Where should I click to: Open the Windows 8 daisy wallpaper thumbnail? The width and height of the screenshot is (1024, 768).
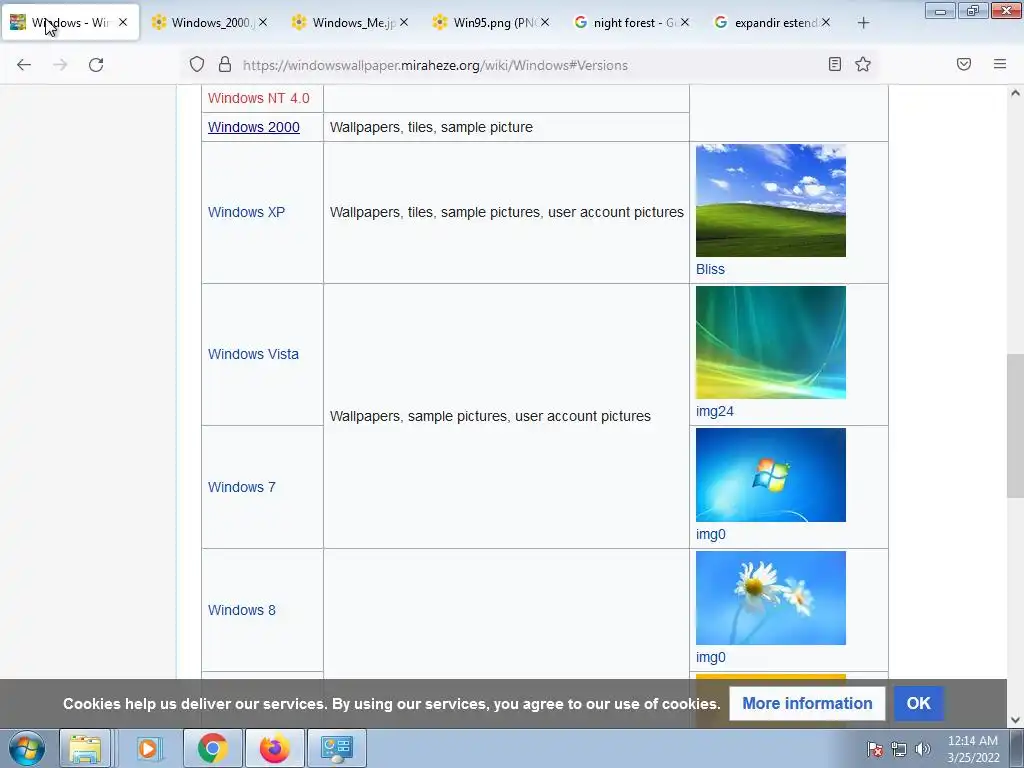(x=771, y=598)
